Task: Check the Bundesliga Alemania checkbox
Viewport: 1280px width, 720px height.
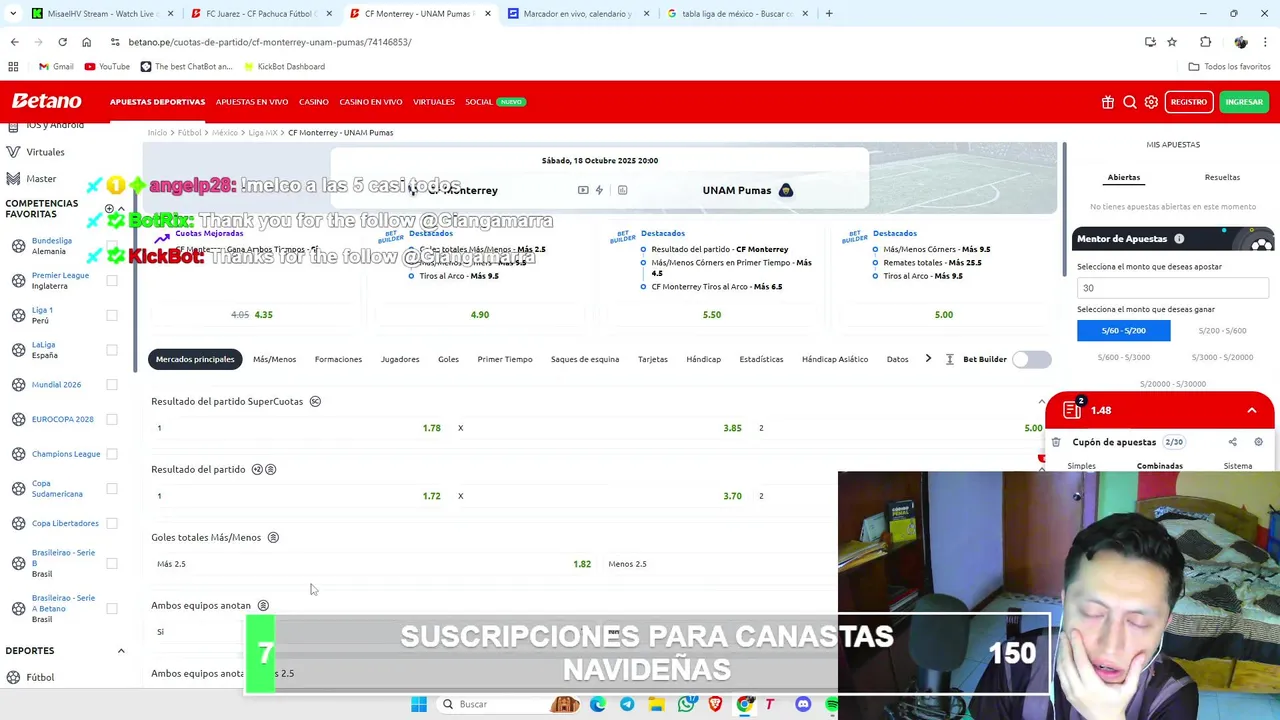Action: pos(112,246)
